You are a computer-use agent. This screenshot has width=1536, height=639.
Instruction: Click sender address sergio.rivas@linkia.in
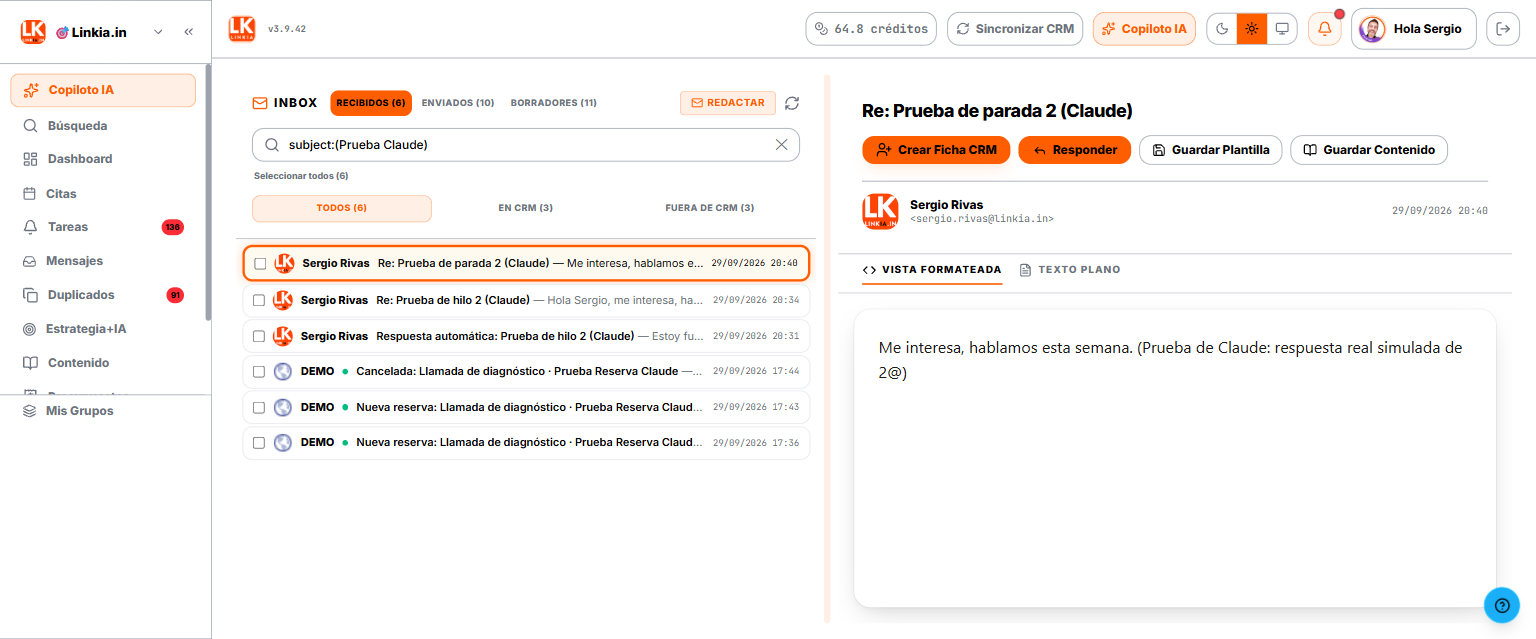[982, 219]
